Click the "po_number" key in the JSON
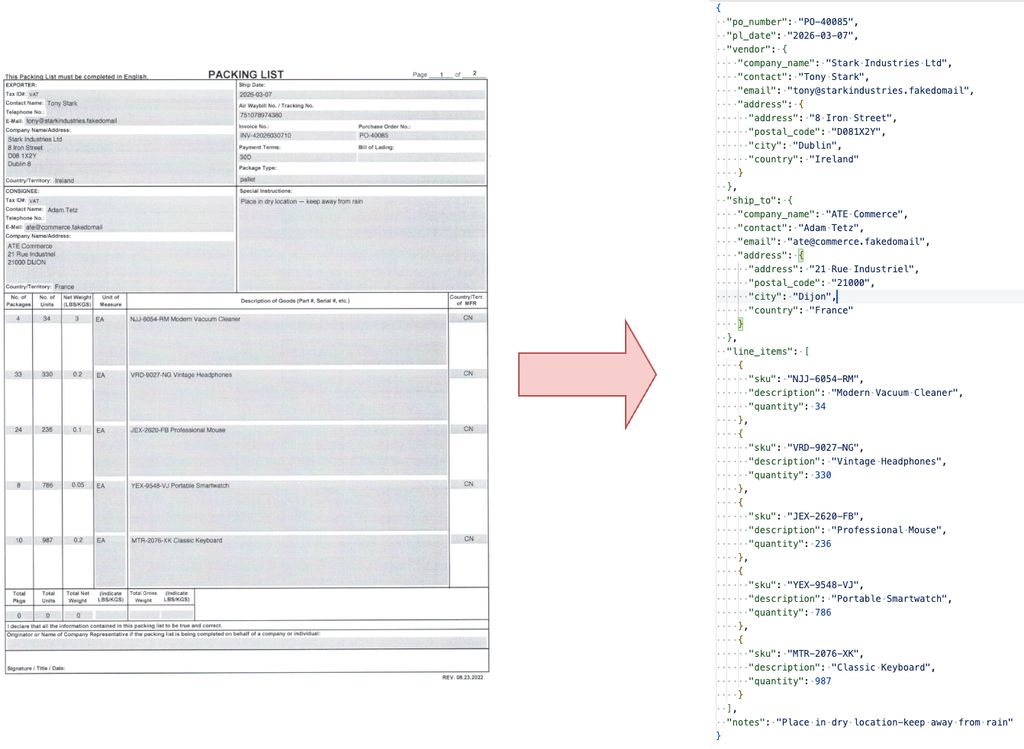The image size is (1024, 749). [x=756, y=22]
